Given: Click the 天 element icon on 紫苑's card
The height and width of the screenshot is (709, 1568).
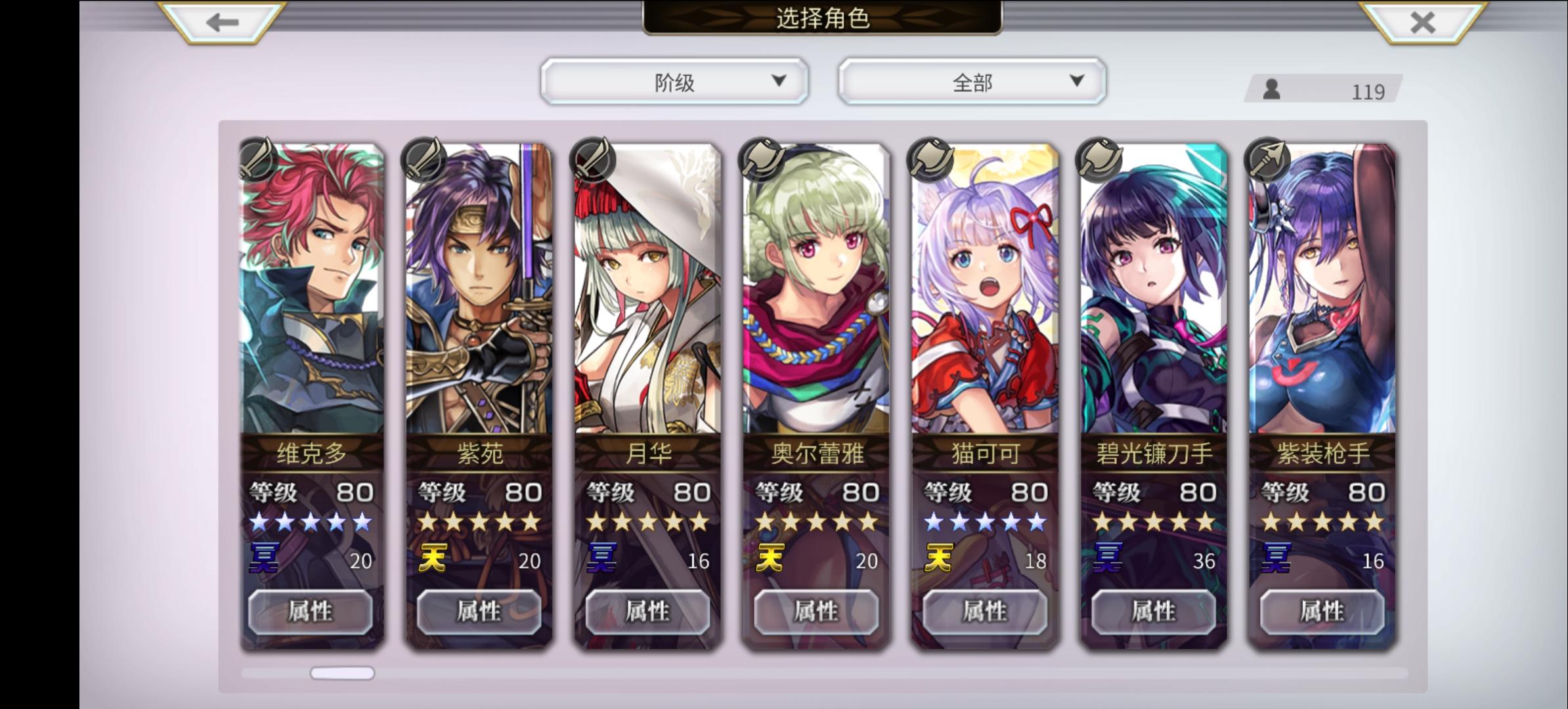Looking at the screenshot, I should [x=432, y=558].
